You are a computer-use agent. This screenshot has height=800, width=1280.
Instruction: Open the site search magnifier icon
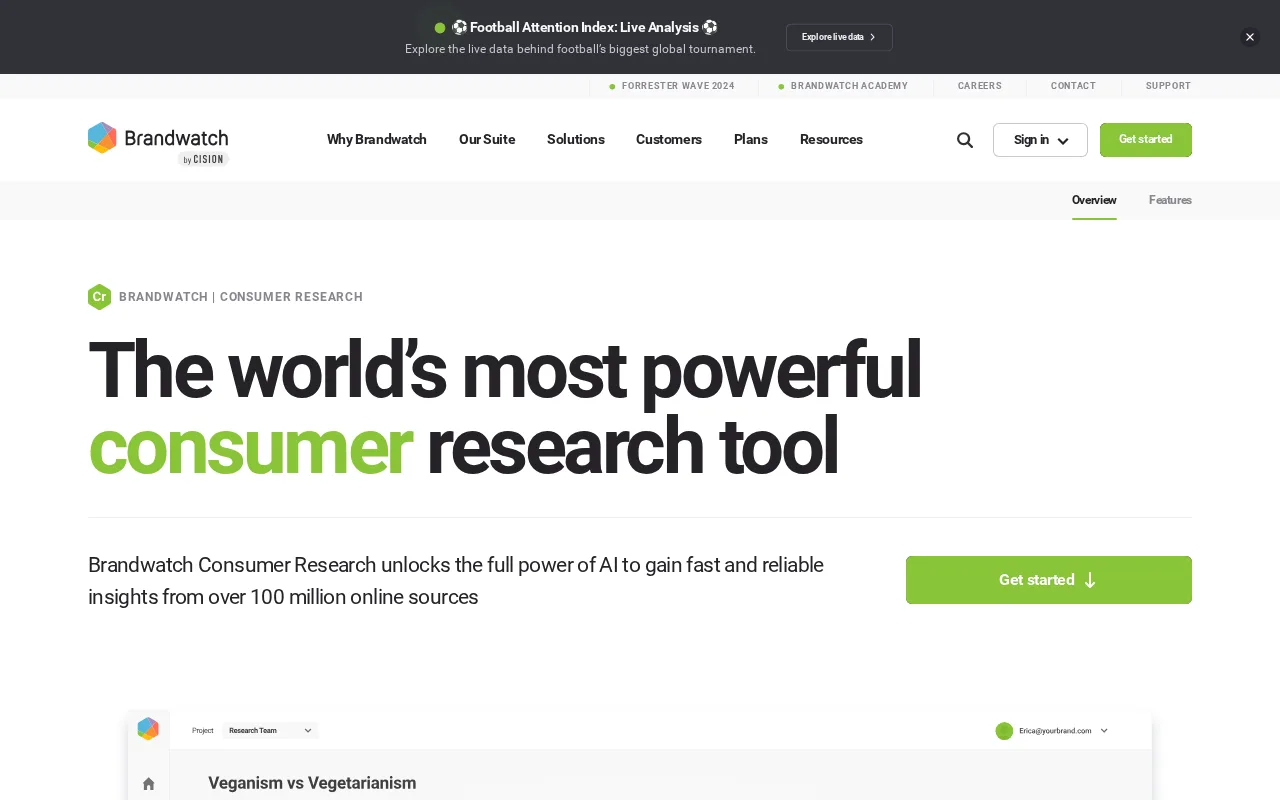[965, 140]
